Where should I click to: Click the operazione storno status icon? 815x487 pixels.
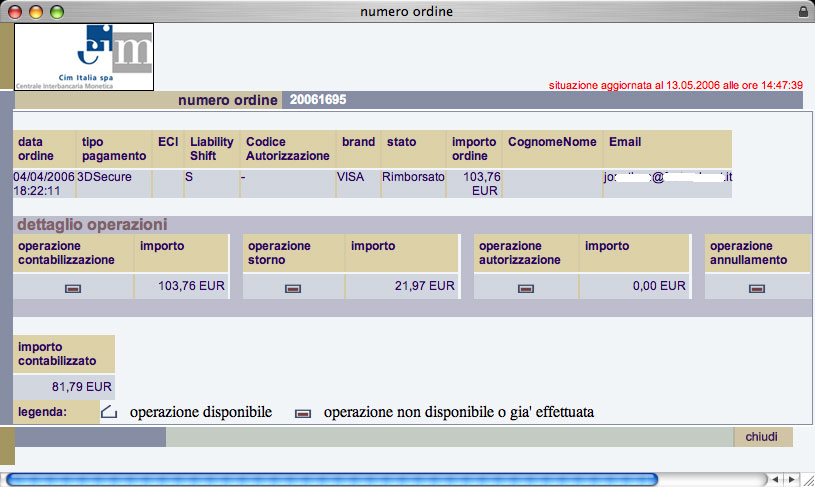pyautogui.click(x=293, y=288)
